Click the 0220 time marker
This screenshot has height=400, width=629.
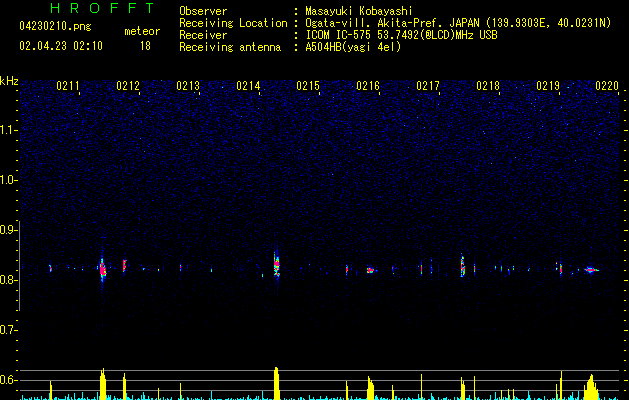607,86
